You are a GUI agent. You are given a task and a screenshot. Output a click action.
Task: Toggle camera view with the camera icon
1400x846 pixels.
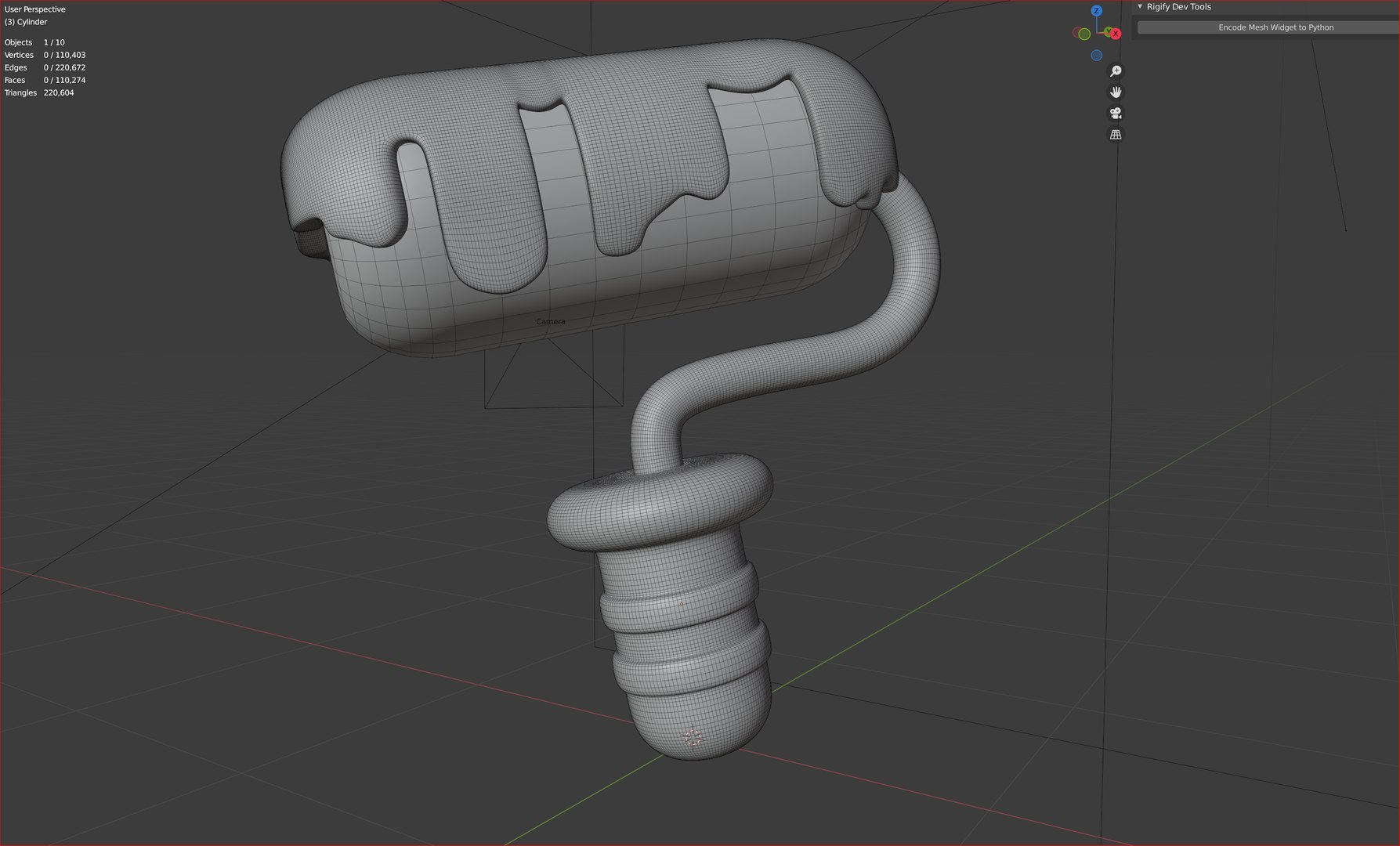pos(1116,114)
